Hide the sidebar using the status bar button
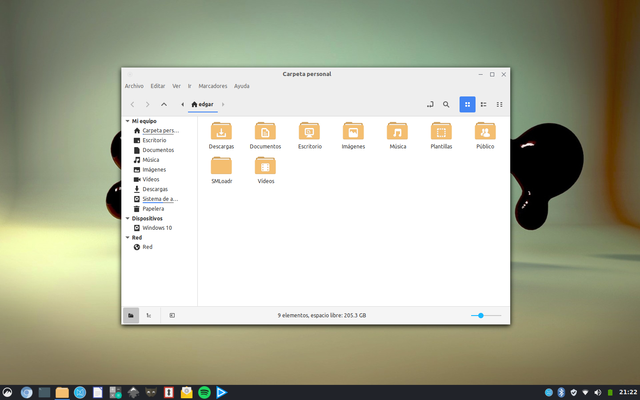Image resolution: width=640 pixels, height=400 pixels. tap(172, 315)
